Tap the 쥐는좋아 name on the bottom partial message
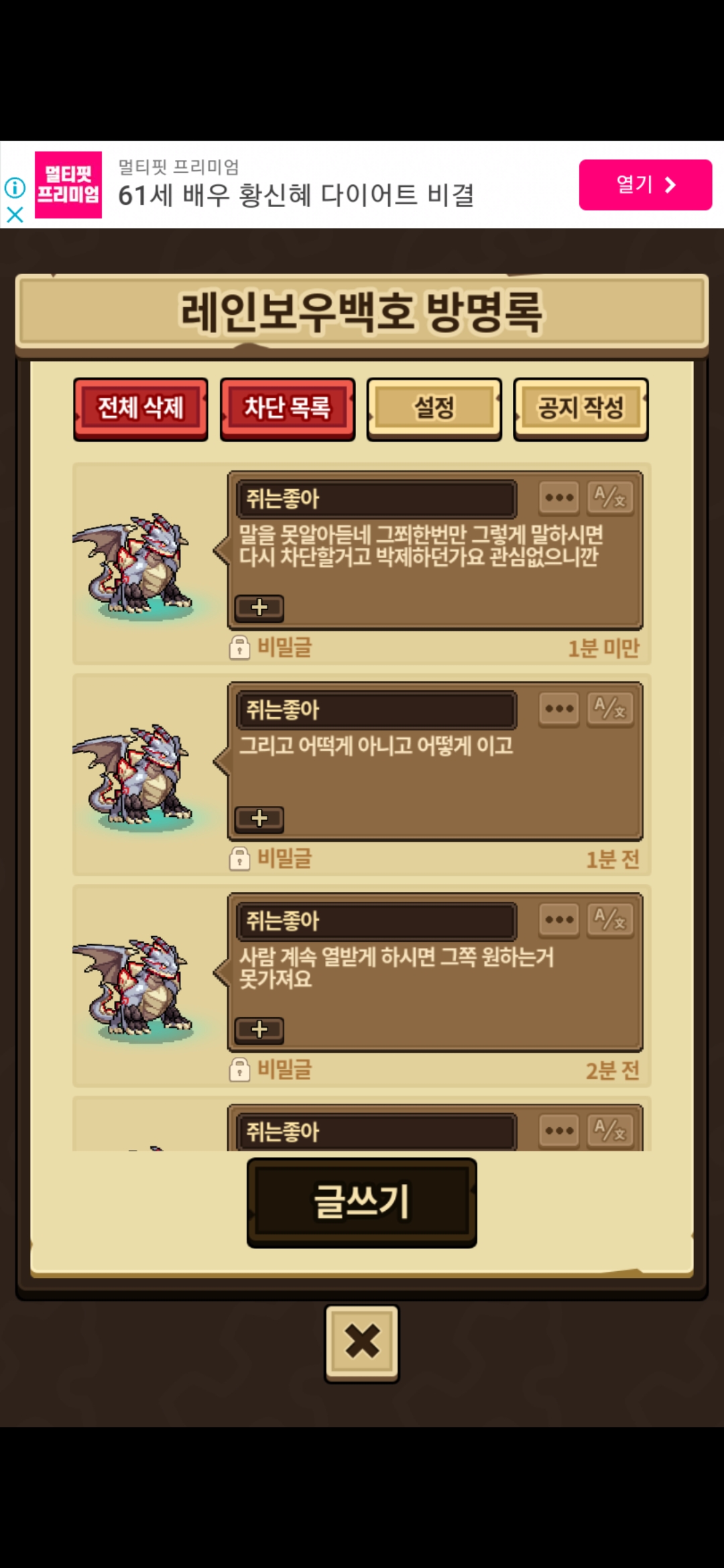 (x=283, y=1132)
